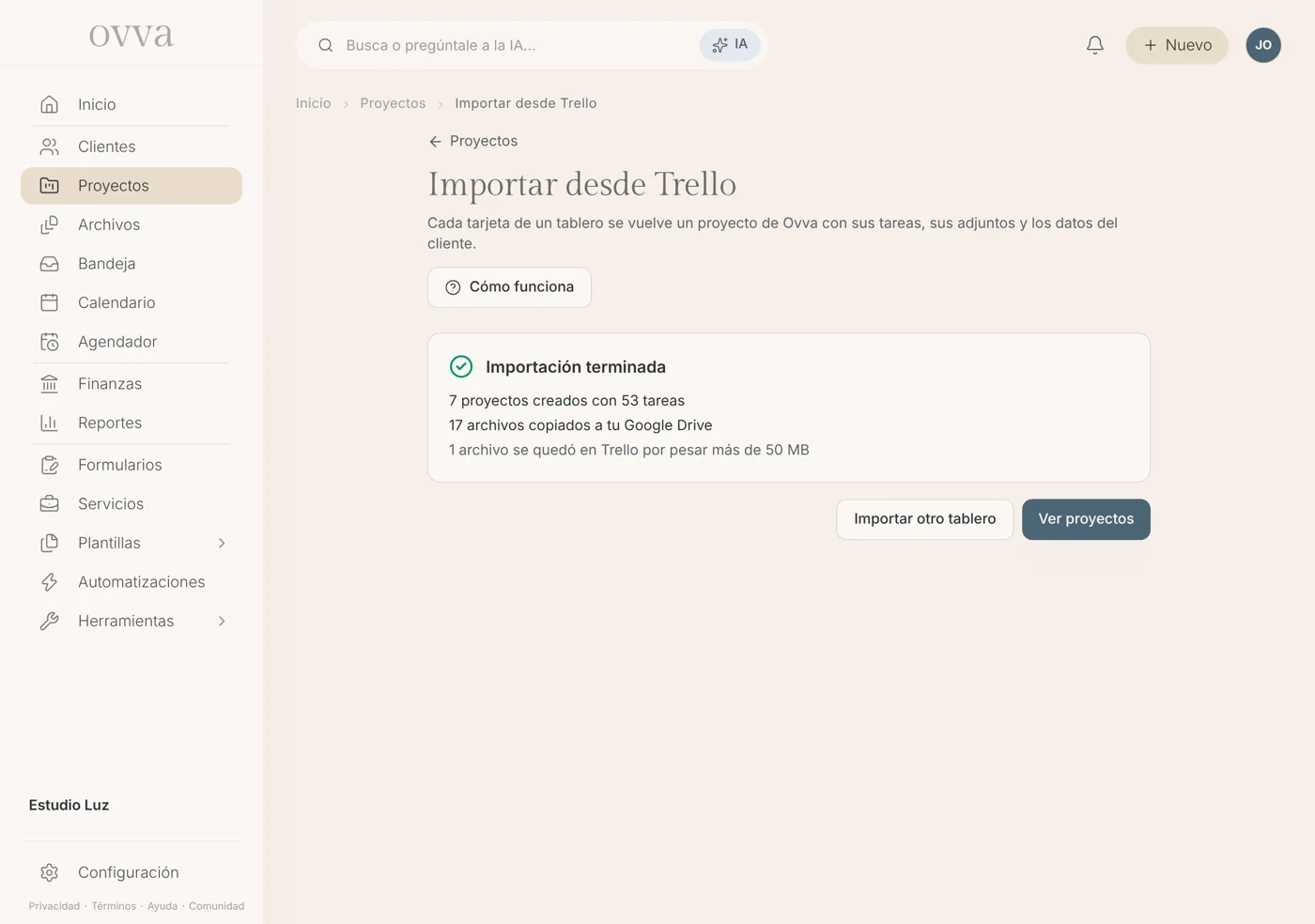
Task: Click the Ovva logo
Action: click(131, 36)
